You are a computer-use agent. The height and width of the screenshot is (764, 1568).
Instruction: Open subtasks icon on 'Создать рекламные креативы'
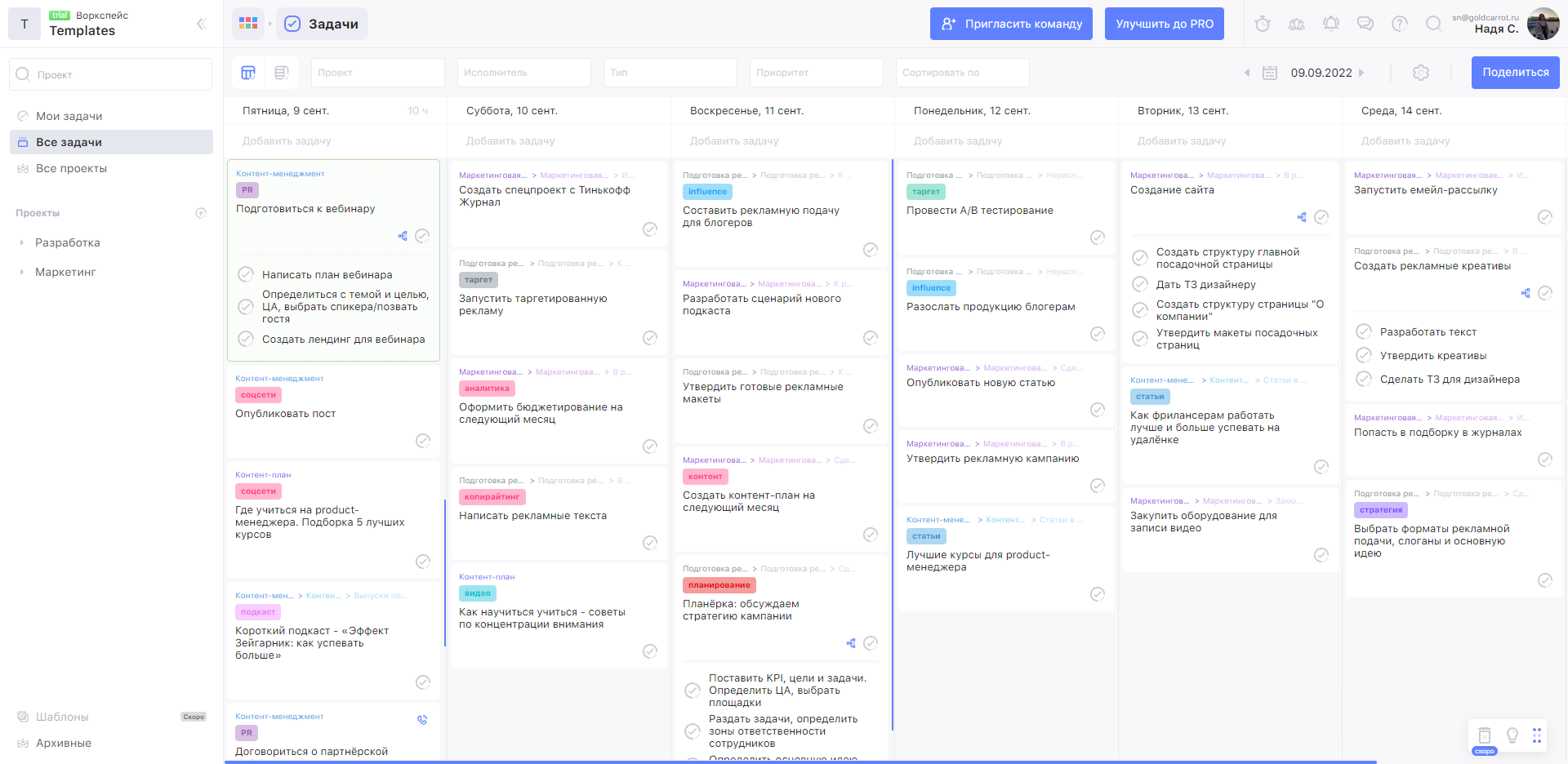(1526, 293)
